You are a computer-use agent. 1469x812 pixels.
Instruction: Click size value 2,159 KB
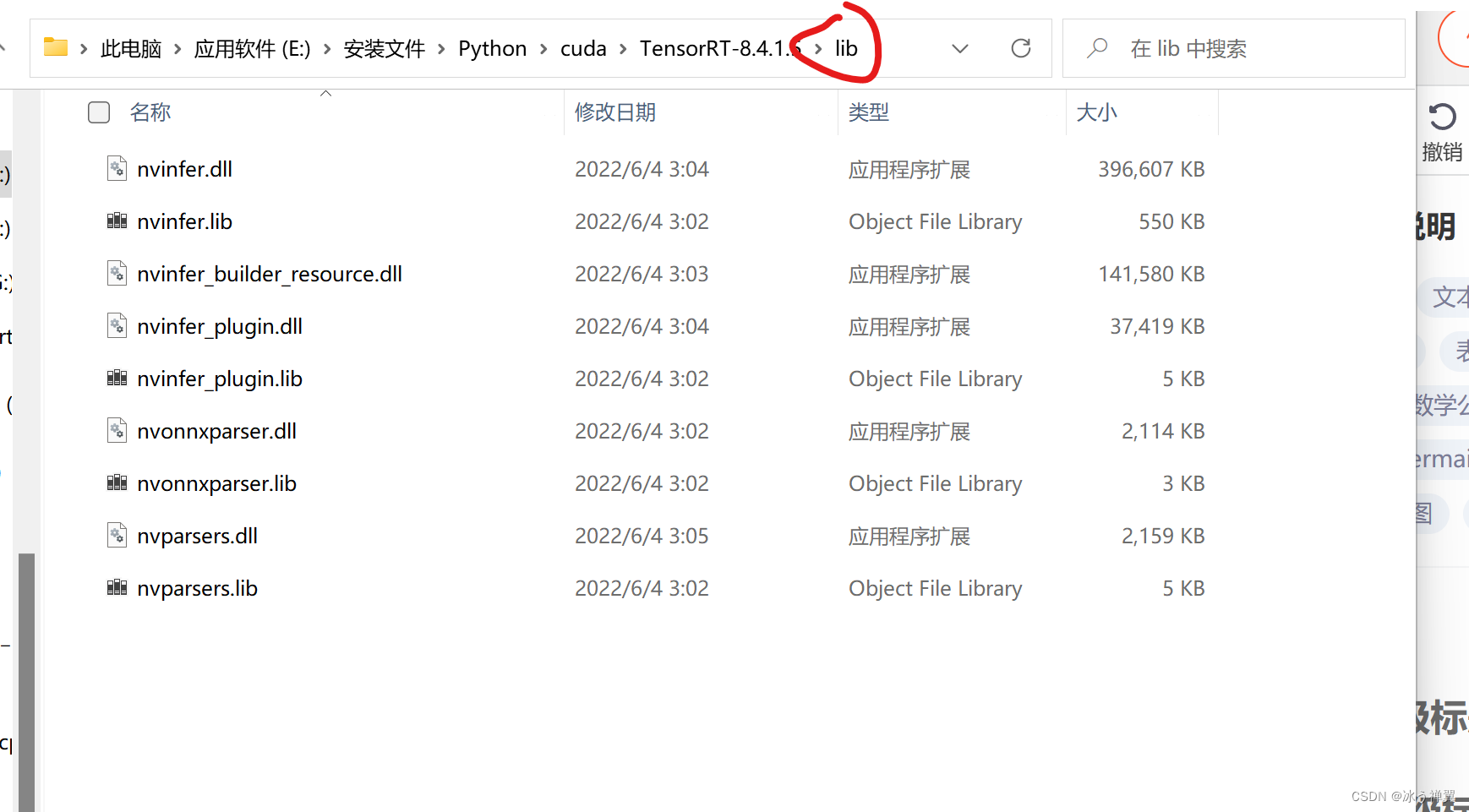(1163, 536)
